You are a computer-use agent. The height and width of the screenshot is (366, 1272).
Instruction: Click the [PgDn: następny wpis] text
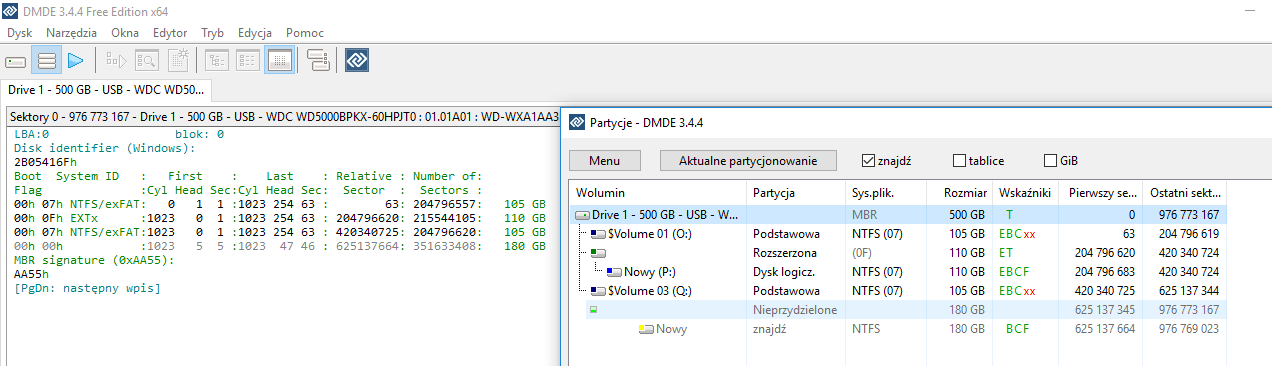pos(88,288)
